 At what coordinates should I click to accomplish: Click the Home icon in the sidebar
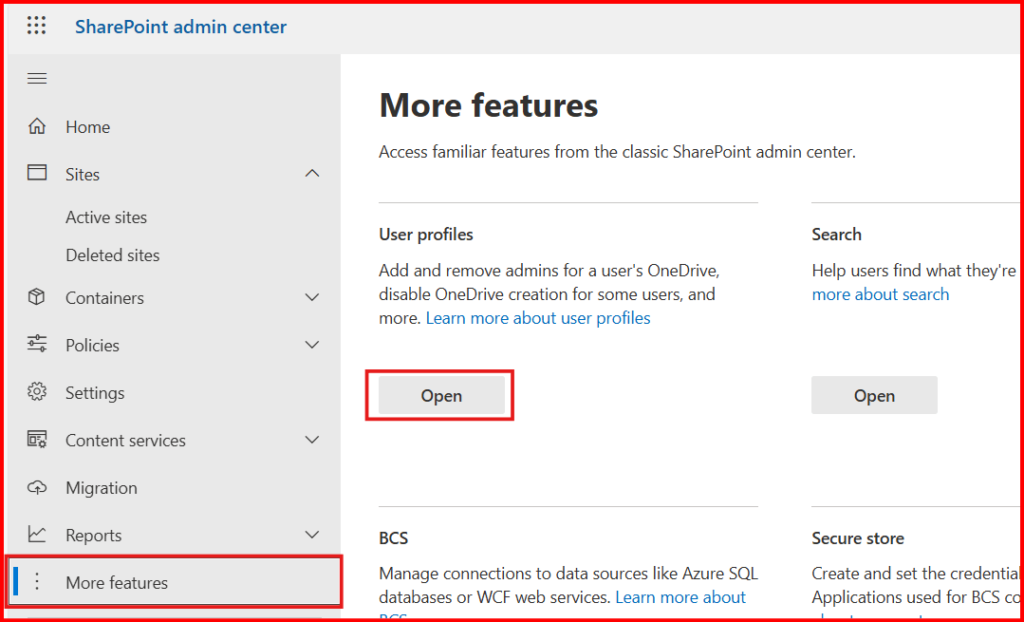[x=37, y=126]
